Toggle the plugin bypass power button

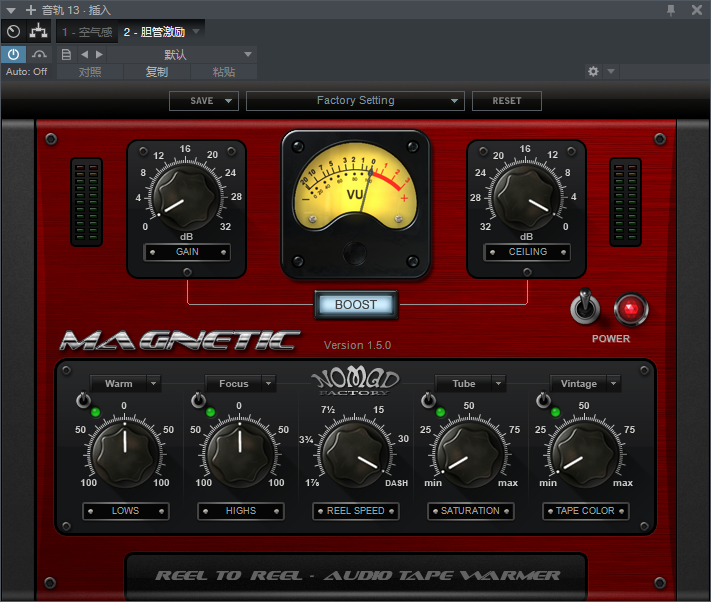point(13,54)
